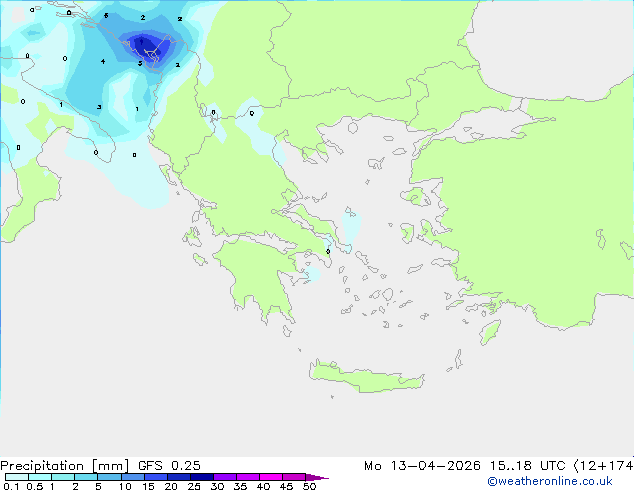
Task: Select the 35–40 mm legend color box
Action: pos(247,477)
